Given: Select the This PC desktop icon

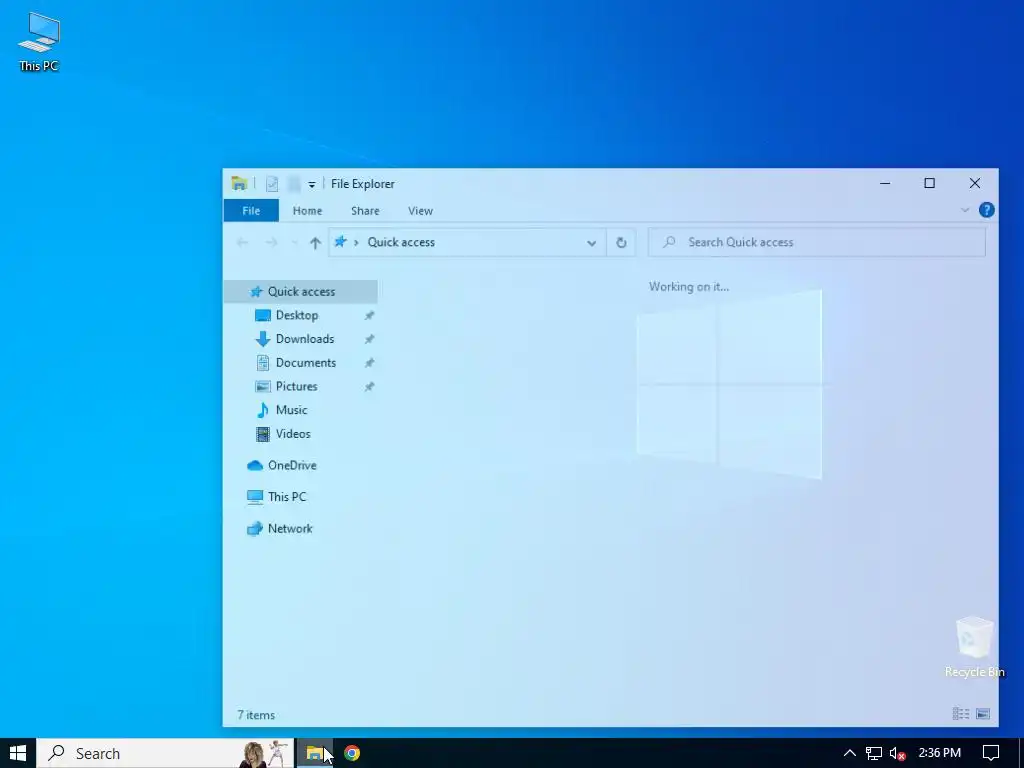Looking at the screenshot, I should point(39,41).
